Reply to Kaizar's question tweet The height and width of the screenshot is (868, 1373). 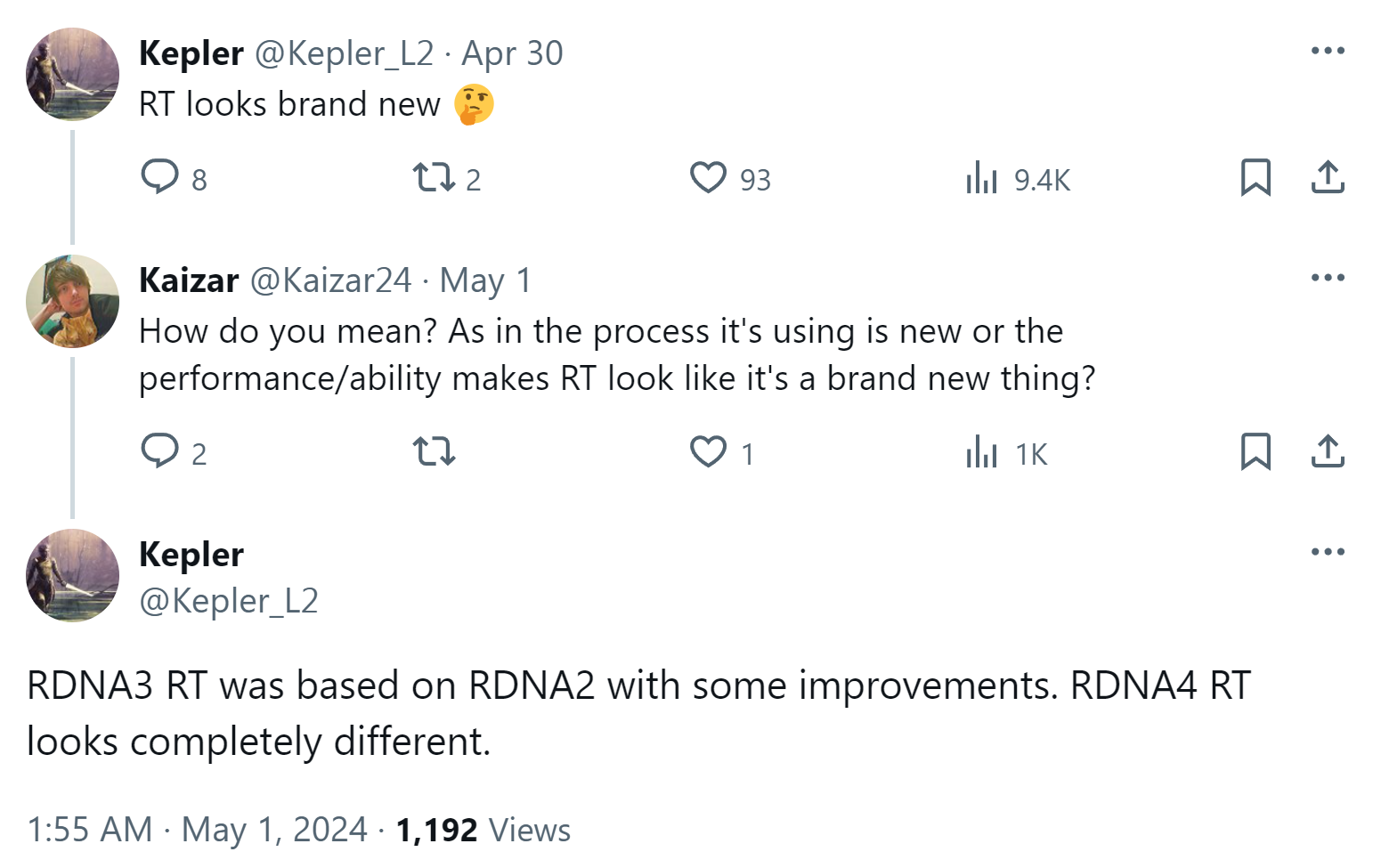160,451
